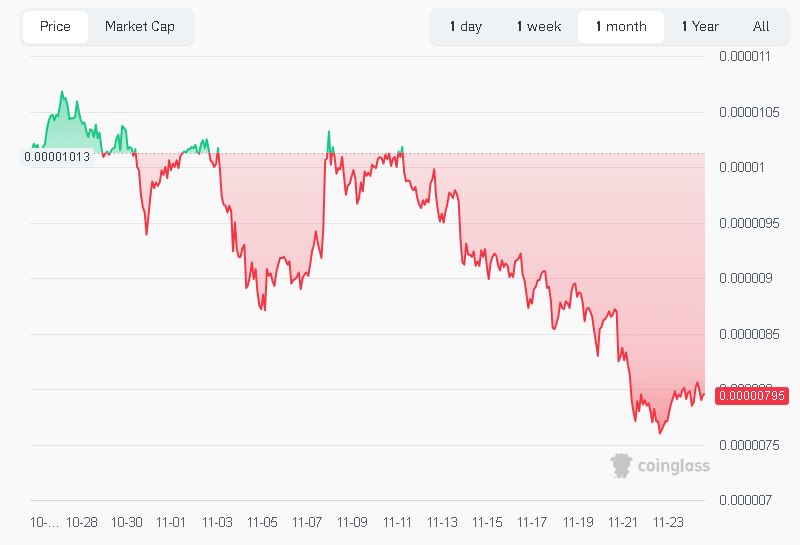800x545 pixels.
Task: Select the 1 day time range
Action: click(465, 27)
